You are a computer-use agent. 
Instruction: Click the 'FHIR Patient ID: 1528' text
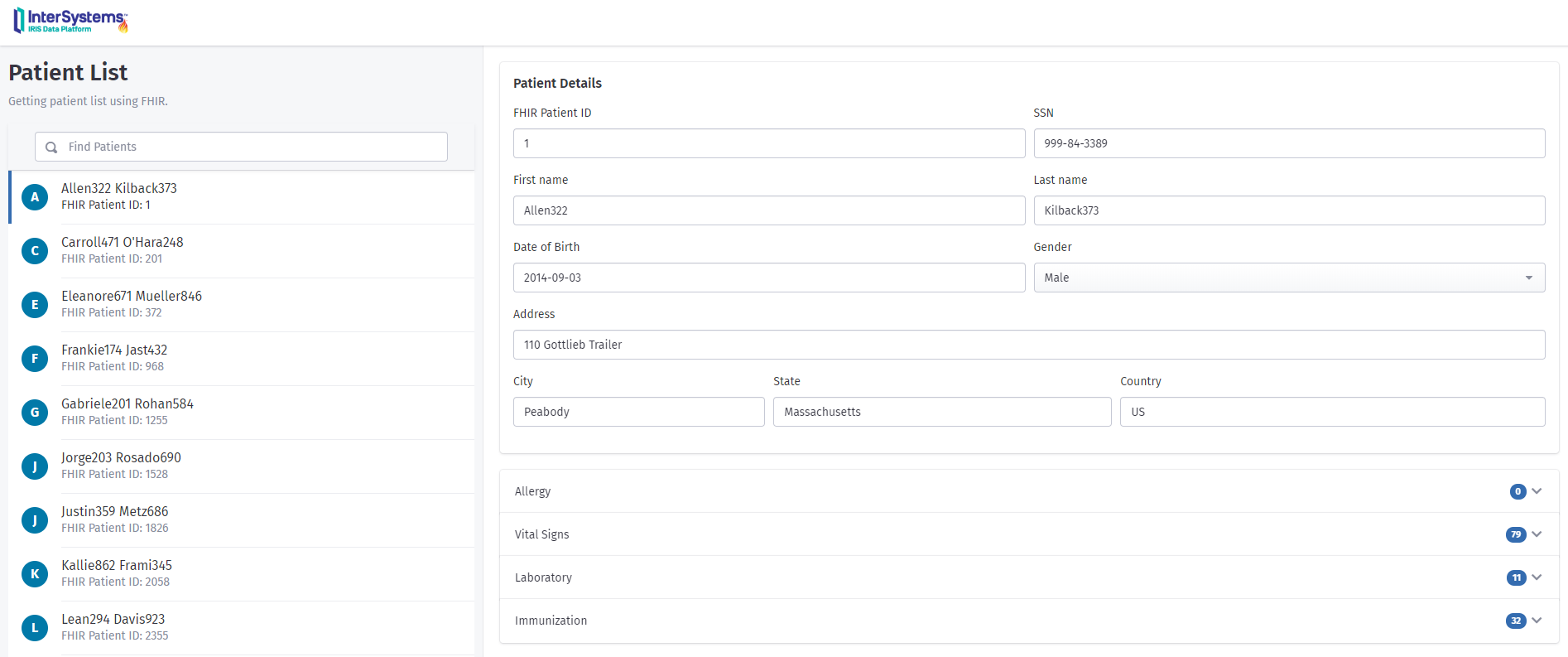point(114,474)
